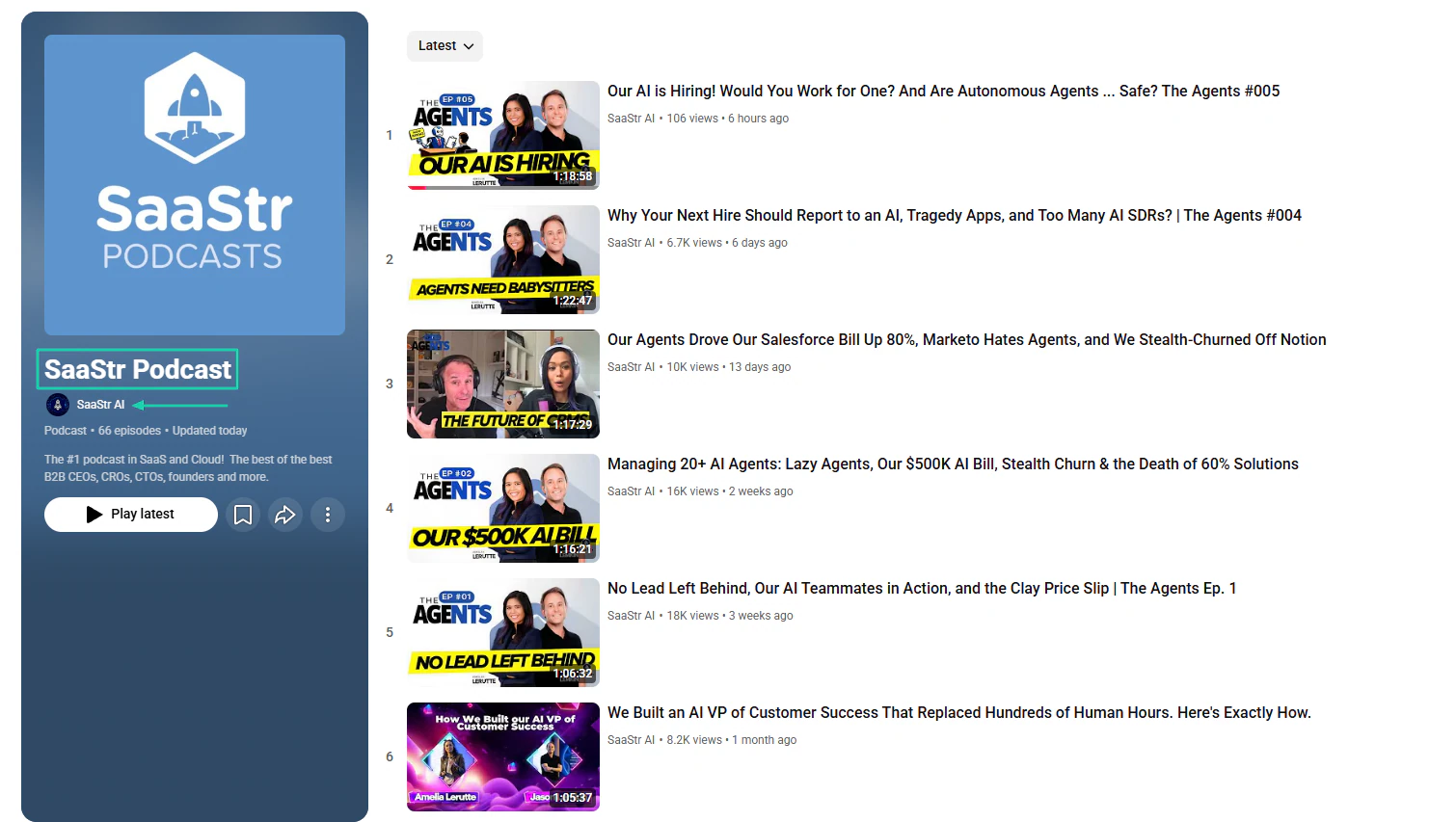Share the podcast using the arrow icon
This screenshot has height=822, width=1456.
tap(285, 515)
